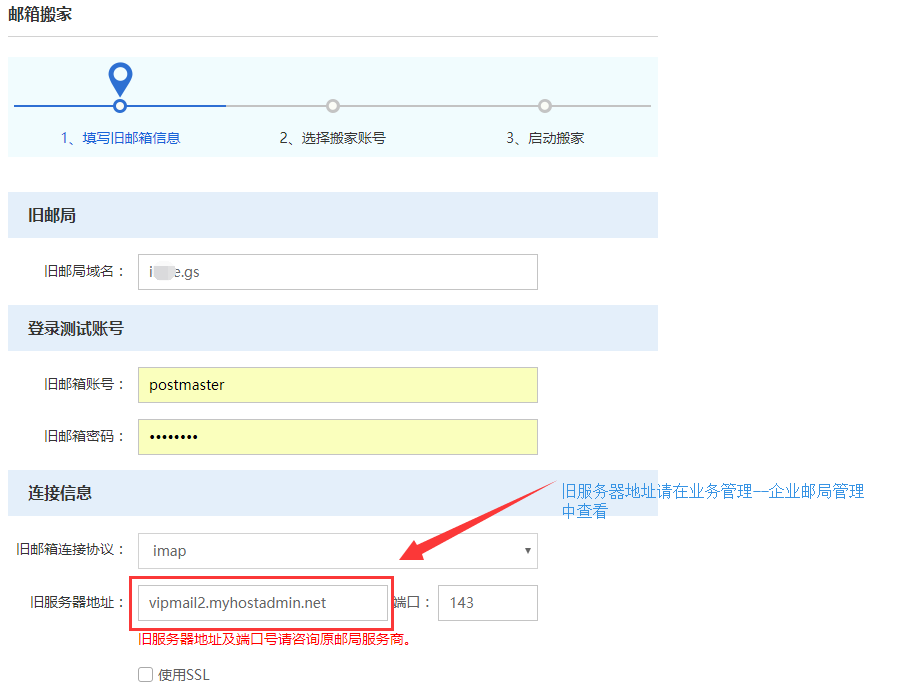Click into the 旧邮箱密码 password field
Screen dimensions: 916x696
(337, 437)
